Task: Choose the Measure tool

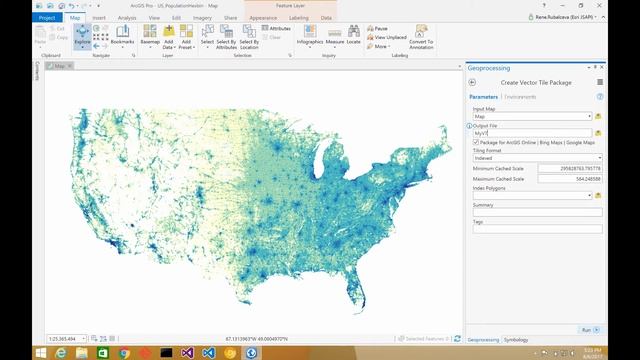Action: [335, 36]
